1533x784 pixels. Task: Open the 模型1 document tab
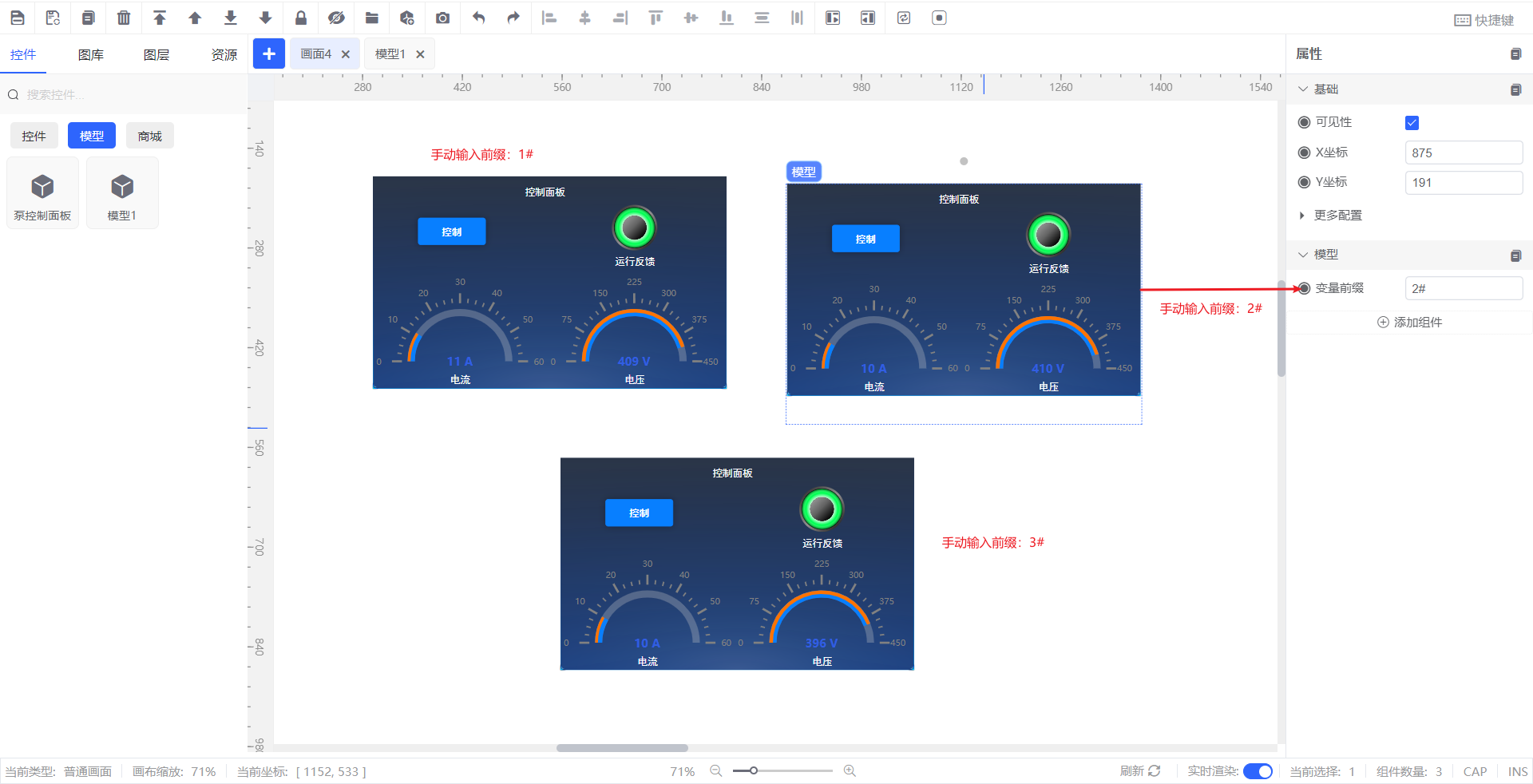point(390,54)
